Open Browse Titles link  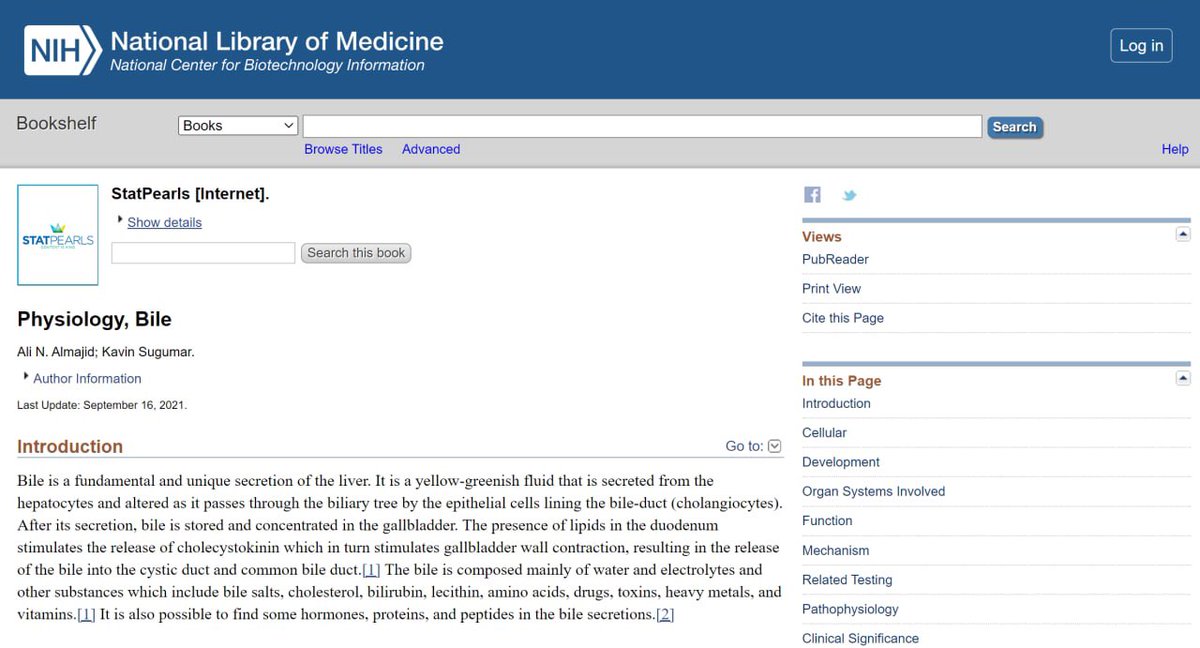tap(343, 149)
